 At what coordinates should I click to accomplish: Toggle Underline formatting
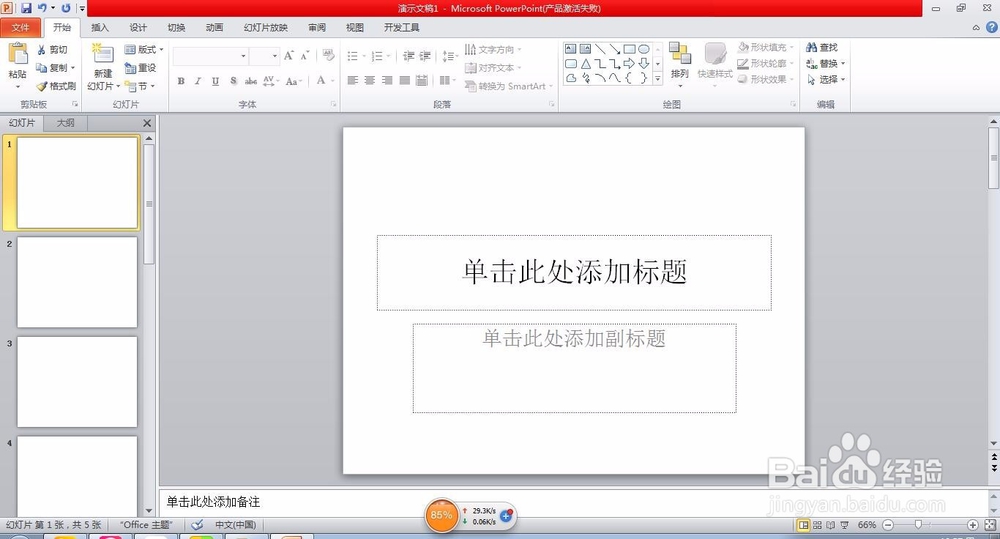pyautogui.click(x=215, y=81)
